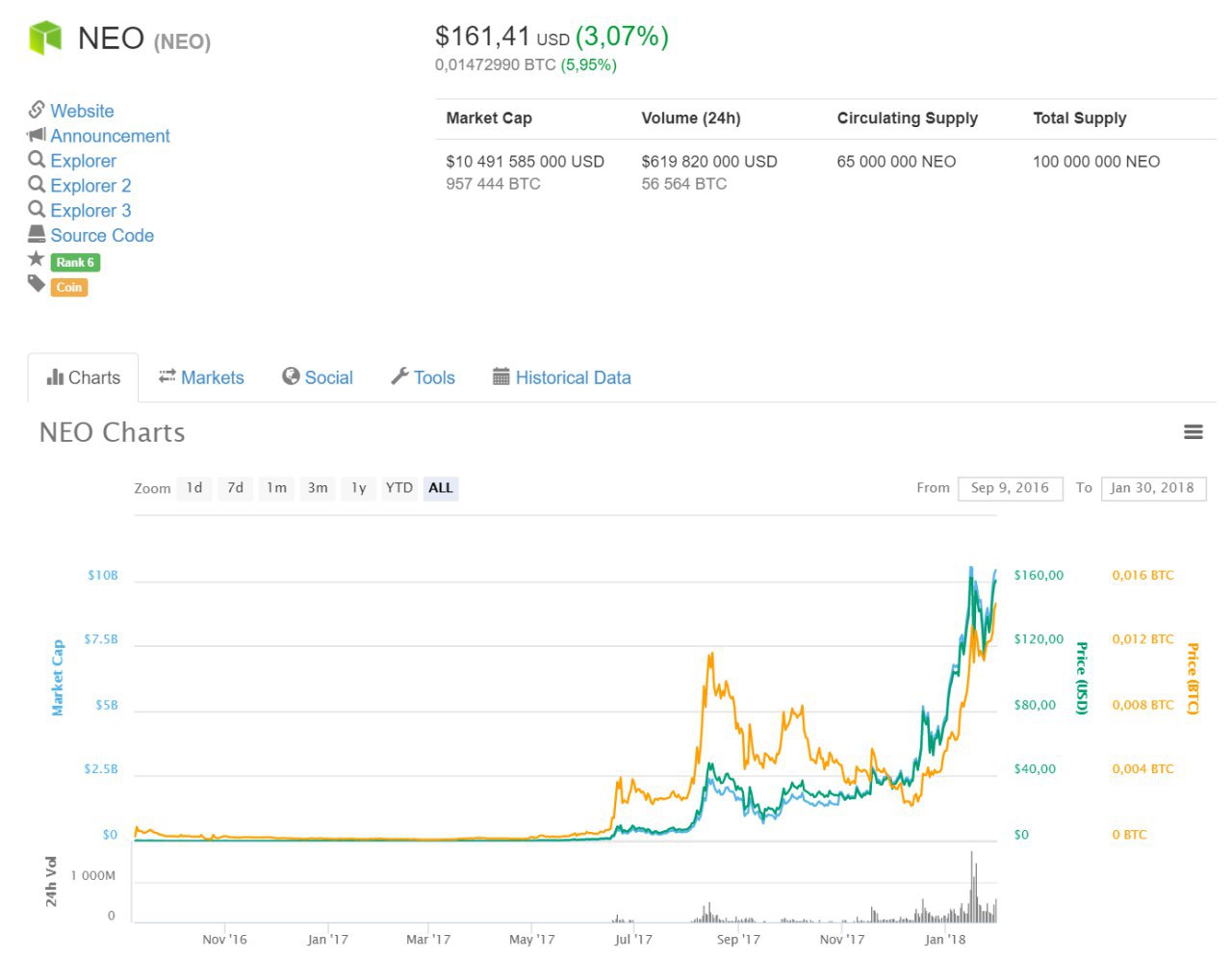This screenshot has width=1232, height=959.
Task: Set chart zoom to 1d
Action: [194, 488]
